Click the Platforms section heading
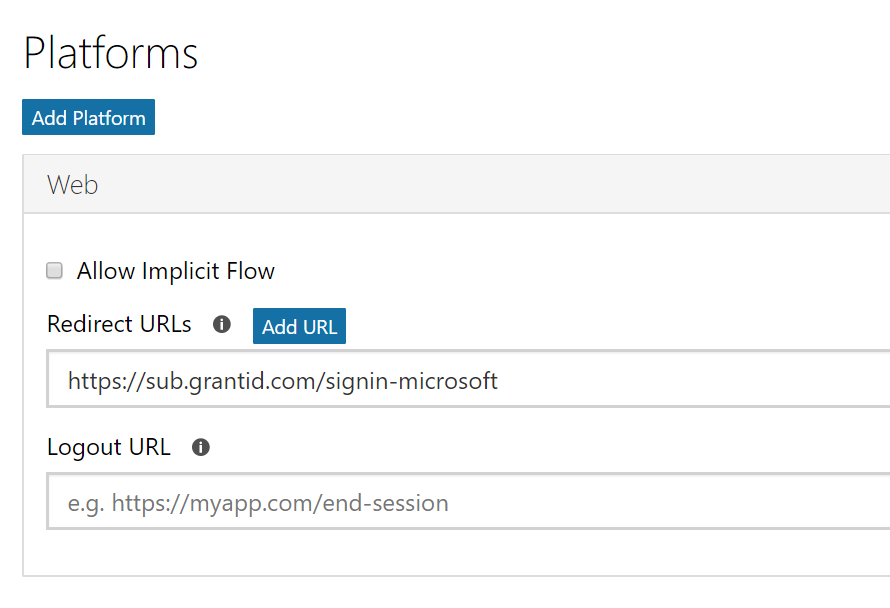 111,53
